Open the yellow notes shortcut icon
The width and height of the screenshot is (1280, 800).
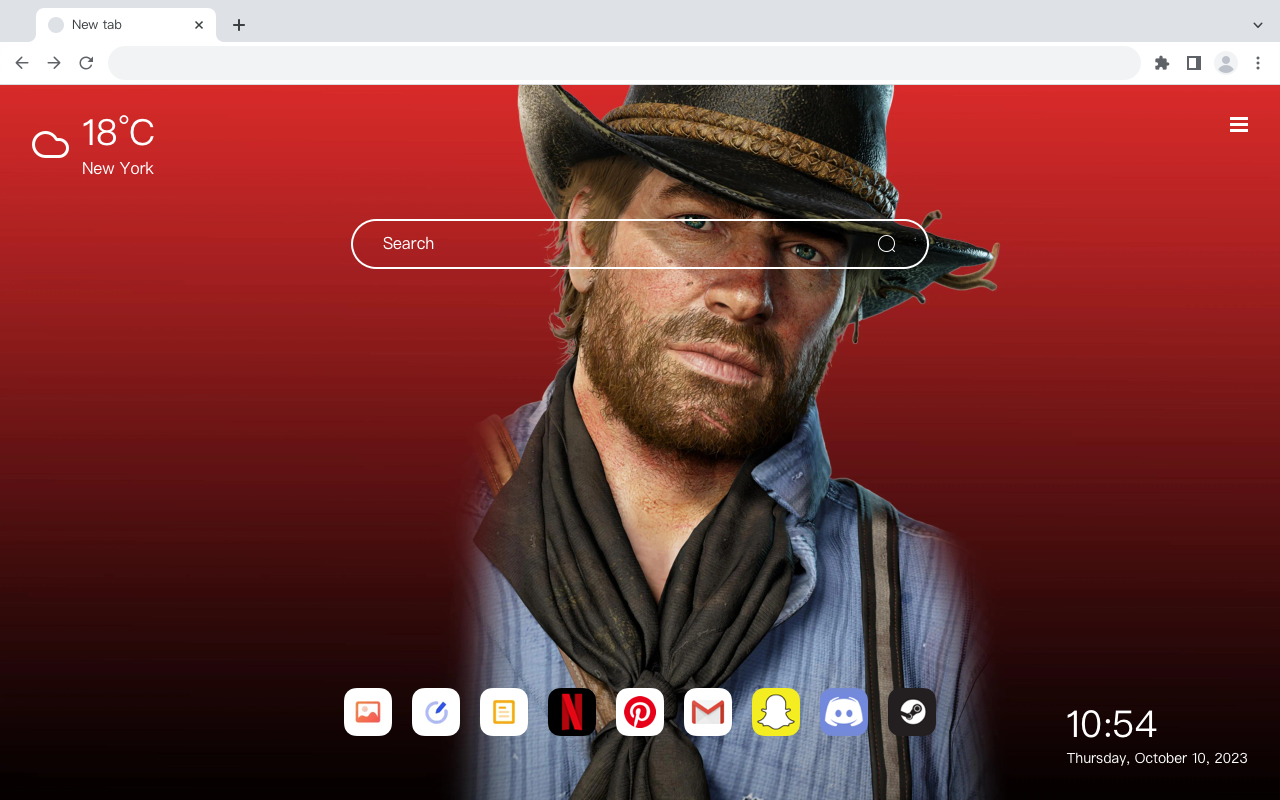click(504, 712)
